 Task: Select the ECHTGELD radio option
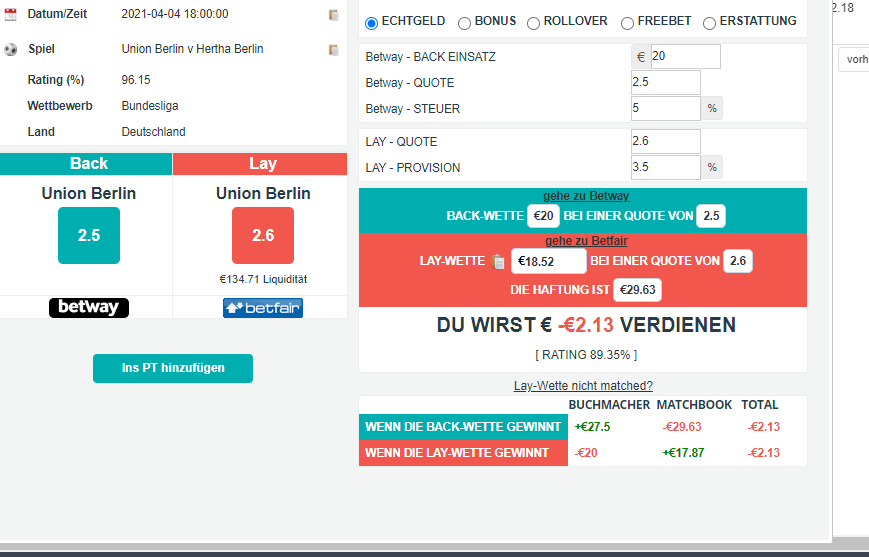click(371, 23)
